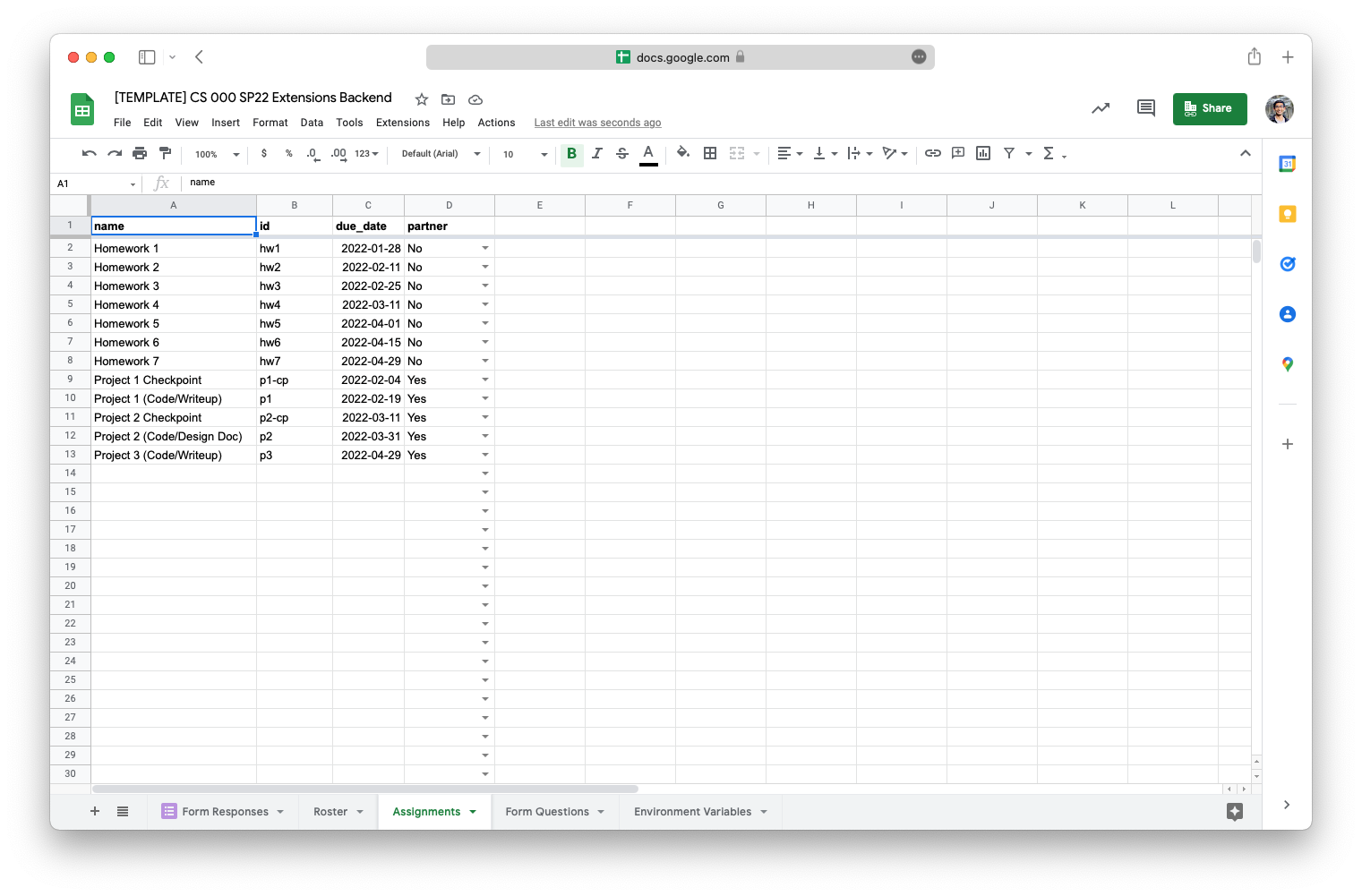Click the formula bar containing name
Image resolution: width=1362 pixels, height=896 pixels.
pyautogui.click(x=721, y=183)
